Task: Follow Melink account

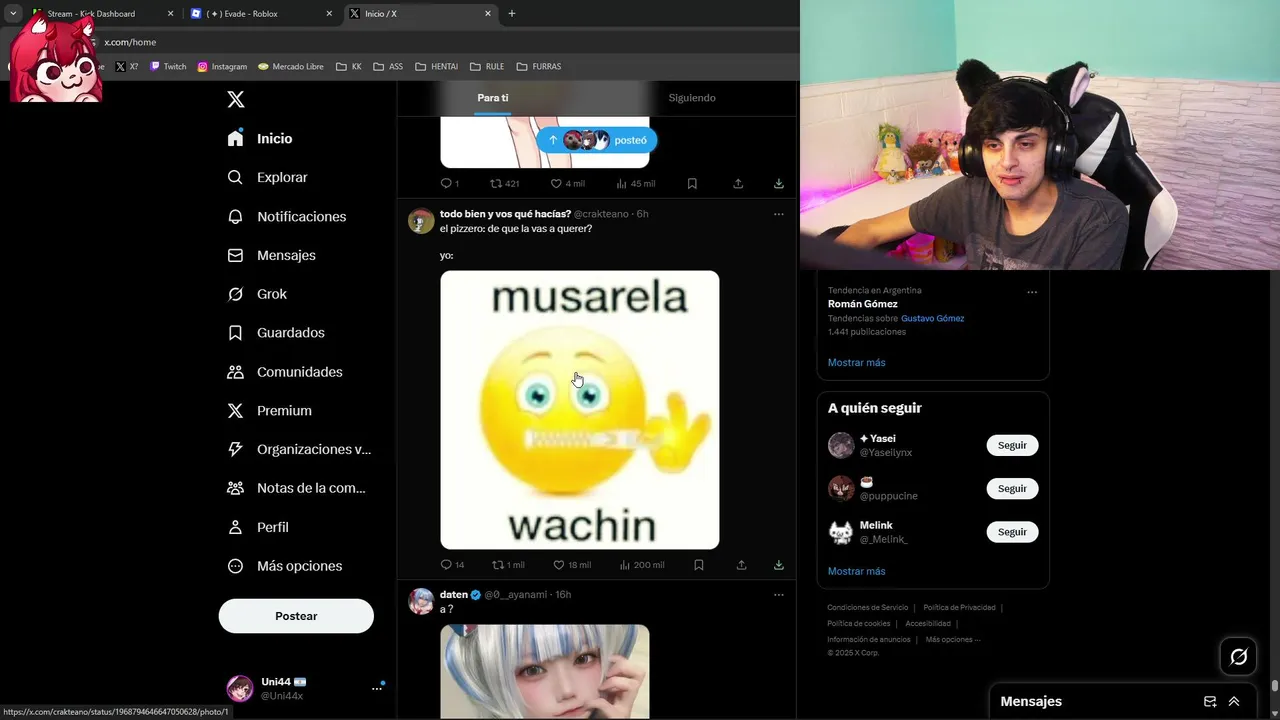Action: [x=1012, y=532]
